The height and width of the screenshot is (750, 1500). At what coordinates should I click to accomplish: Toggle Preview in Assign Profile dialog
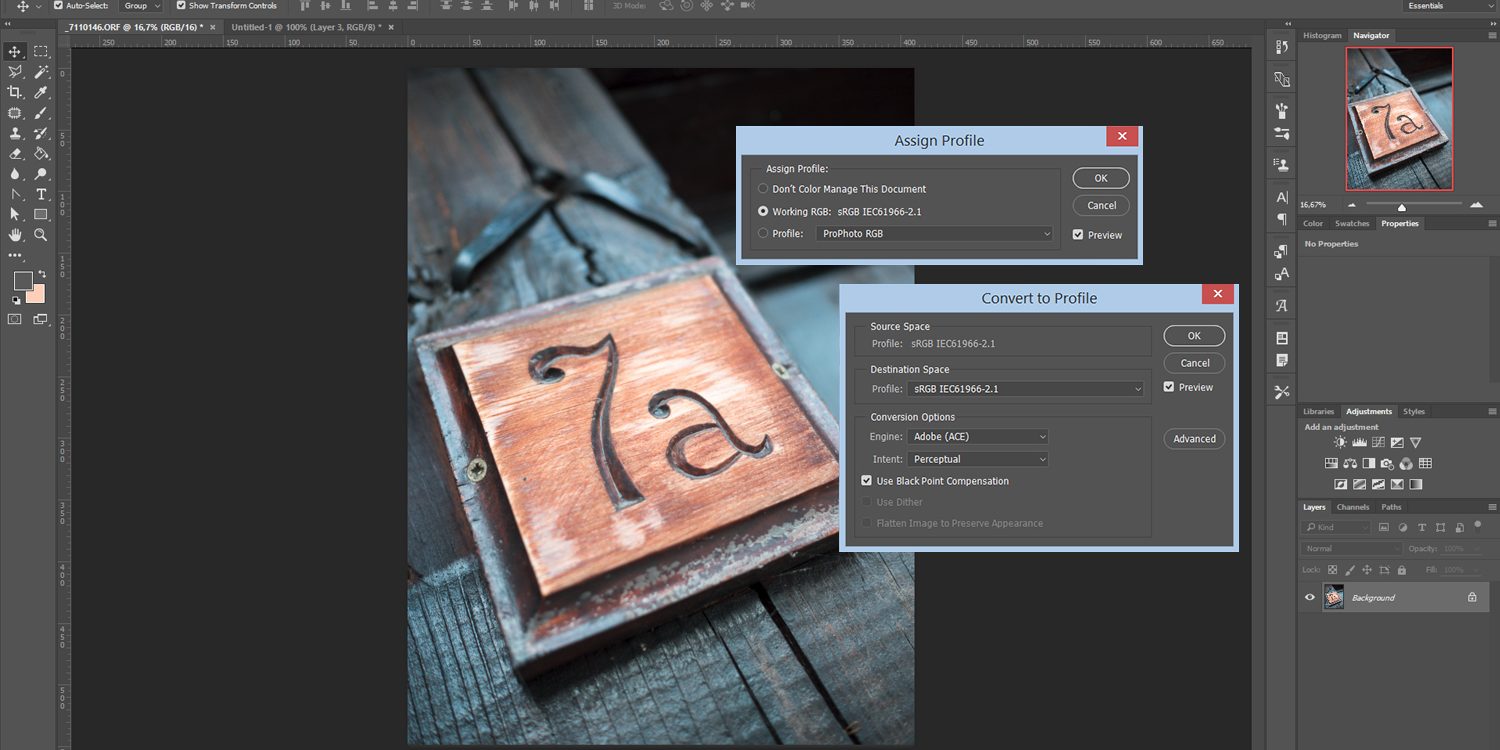click(x=1077, y=235)
